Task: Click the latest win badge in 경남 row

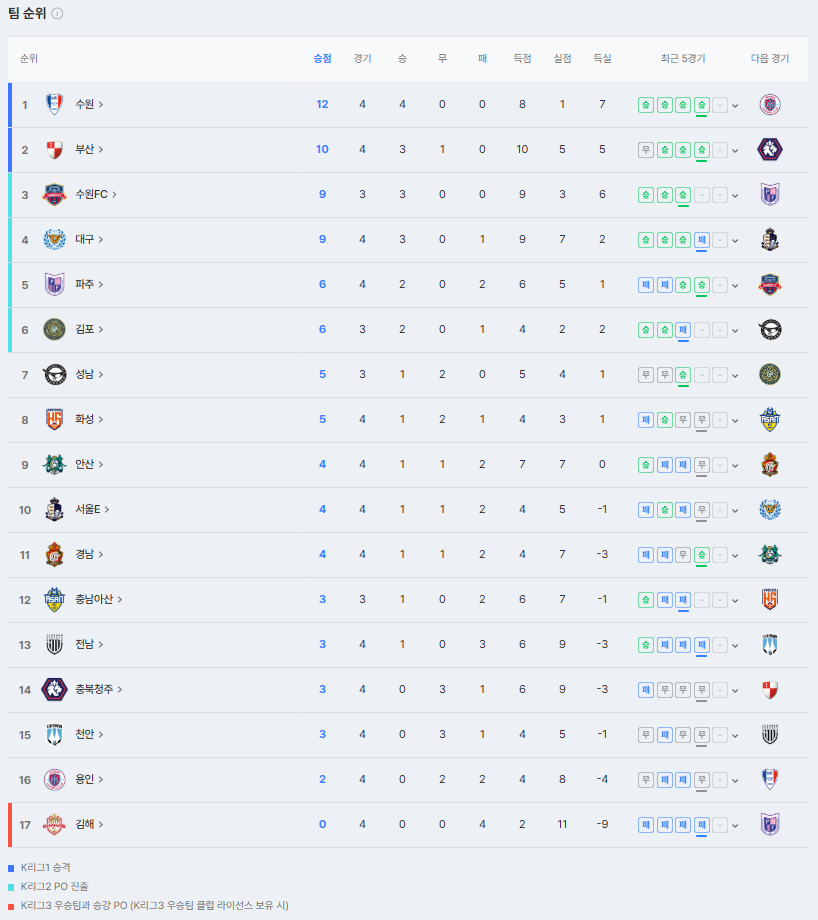Action: 701,555
